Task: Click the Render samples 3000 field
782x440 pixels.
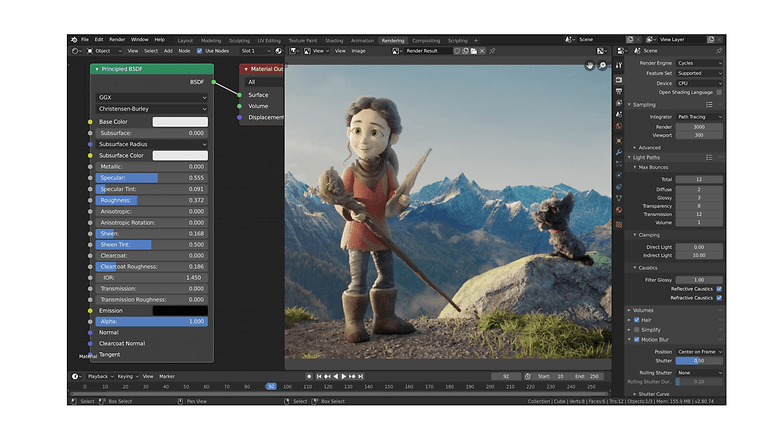Action: pos(699,127)
